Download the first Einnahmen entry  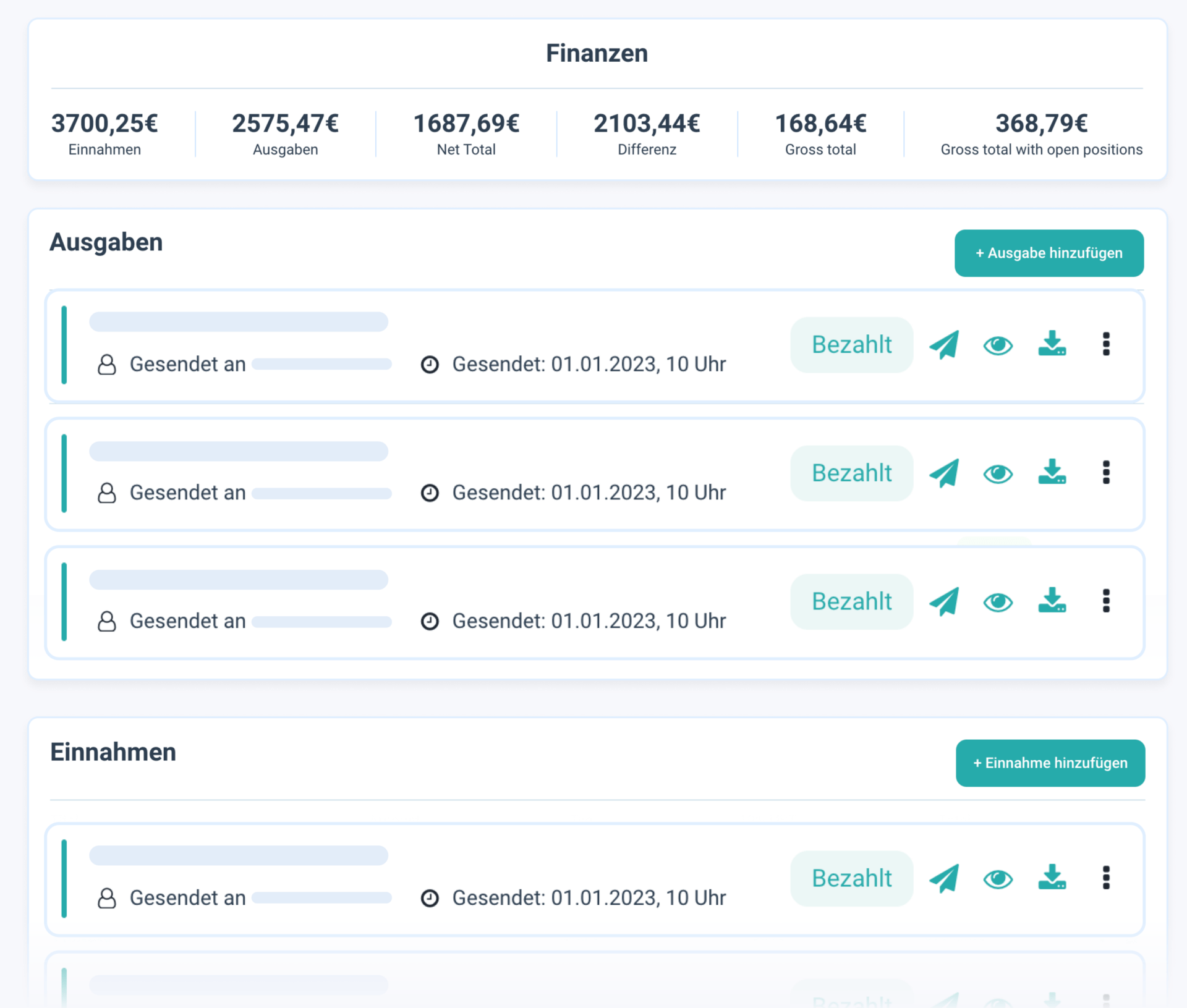pos(1052,878)
